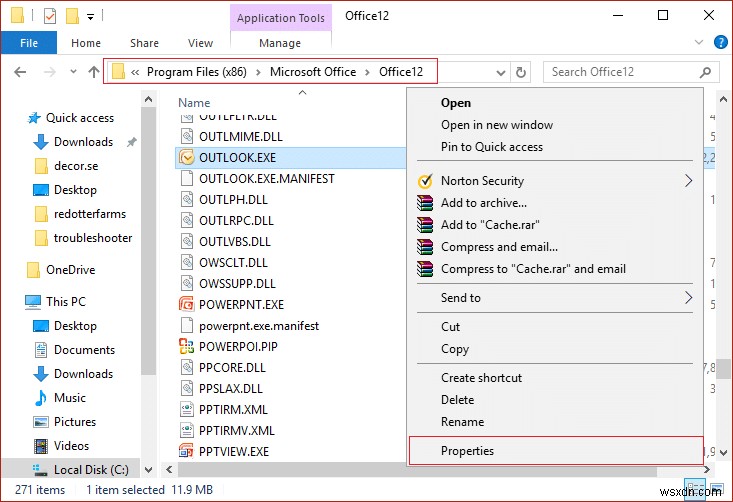Select the PPTIRM.XML file icon
Viewport: 733px width, 502px height.
click(x=187, y=409)
